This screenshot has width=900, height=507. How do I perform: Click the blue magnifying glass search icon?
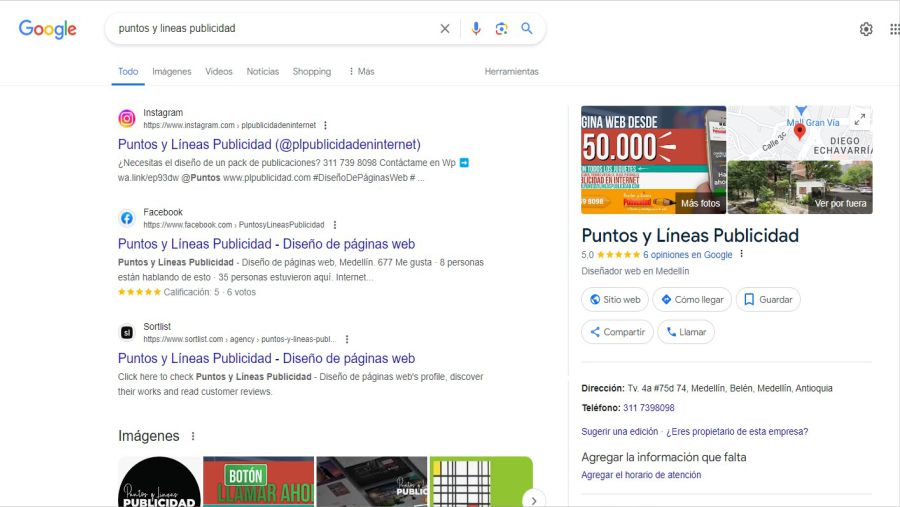click(x=527, y=29)
